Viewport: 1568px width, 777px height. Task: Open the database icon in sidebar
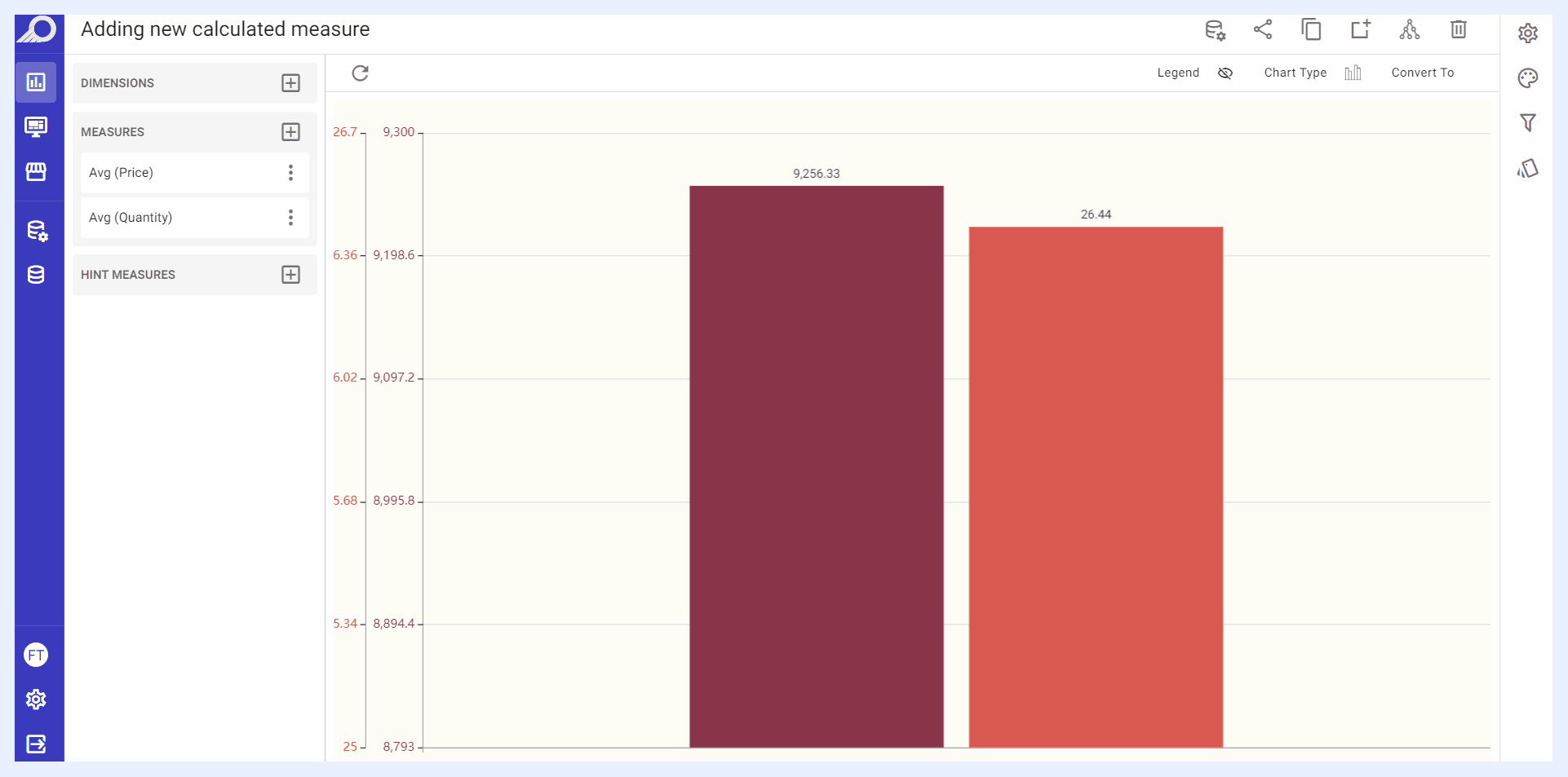[x=36, y=275]
